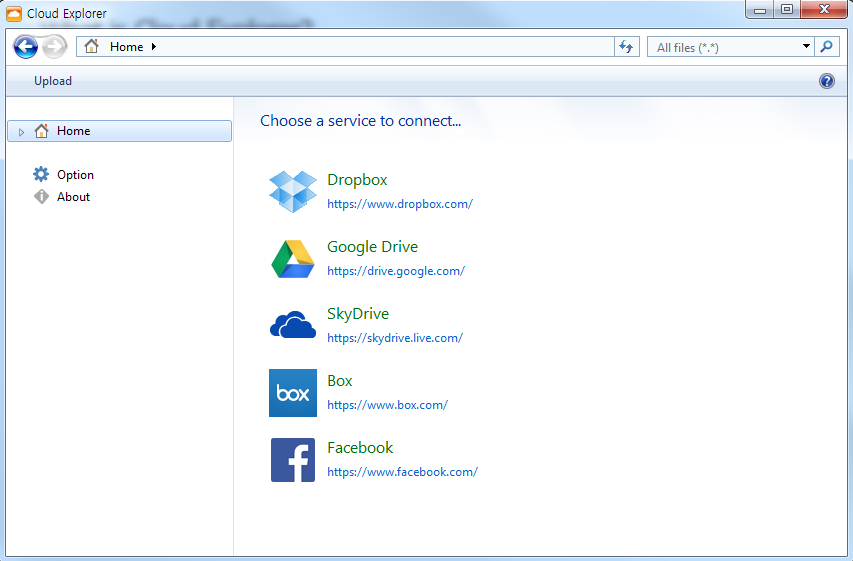The height and width of the screenshot is (561, 853).
Task: Open the https://skydrive.live.com/ link
Action: pos(394,338)
